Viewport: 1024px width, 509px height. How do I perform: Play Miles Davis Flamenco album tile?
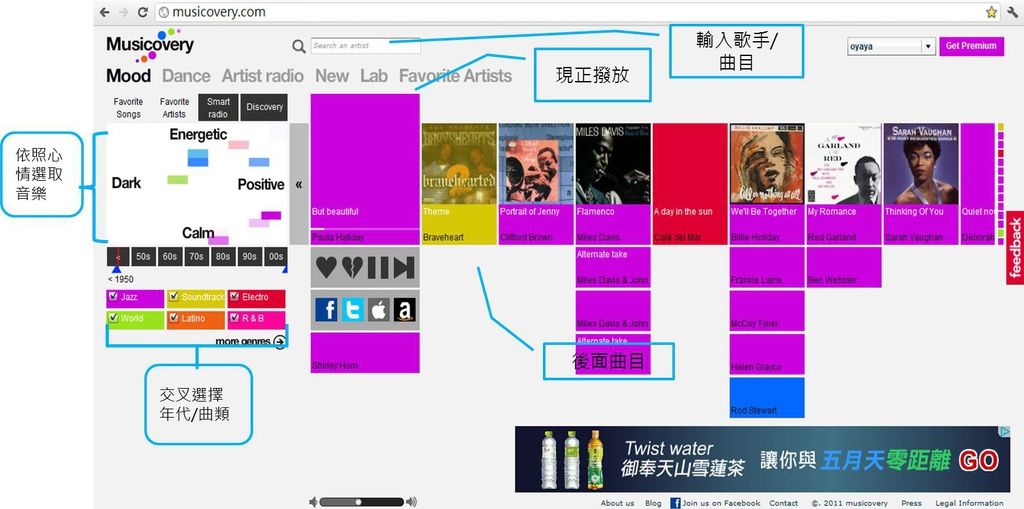tap(613, 184)
